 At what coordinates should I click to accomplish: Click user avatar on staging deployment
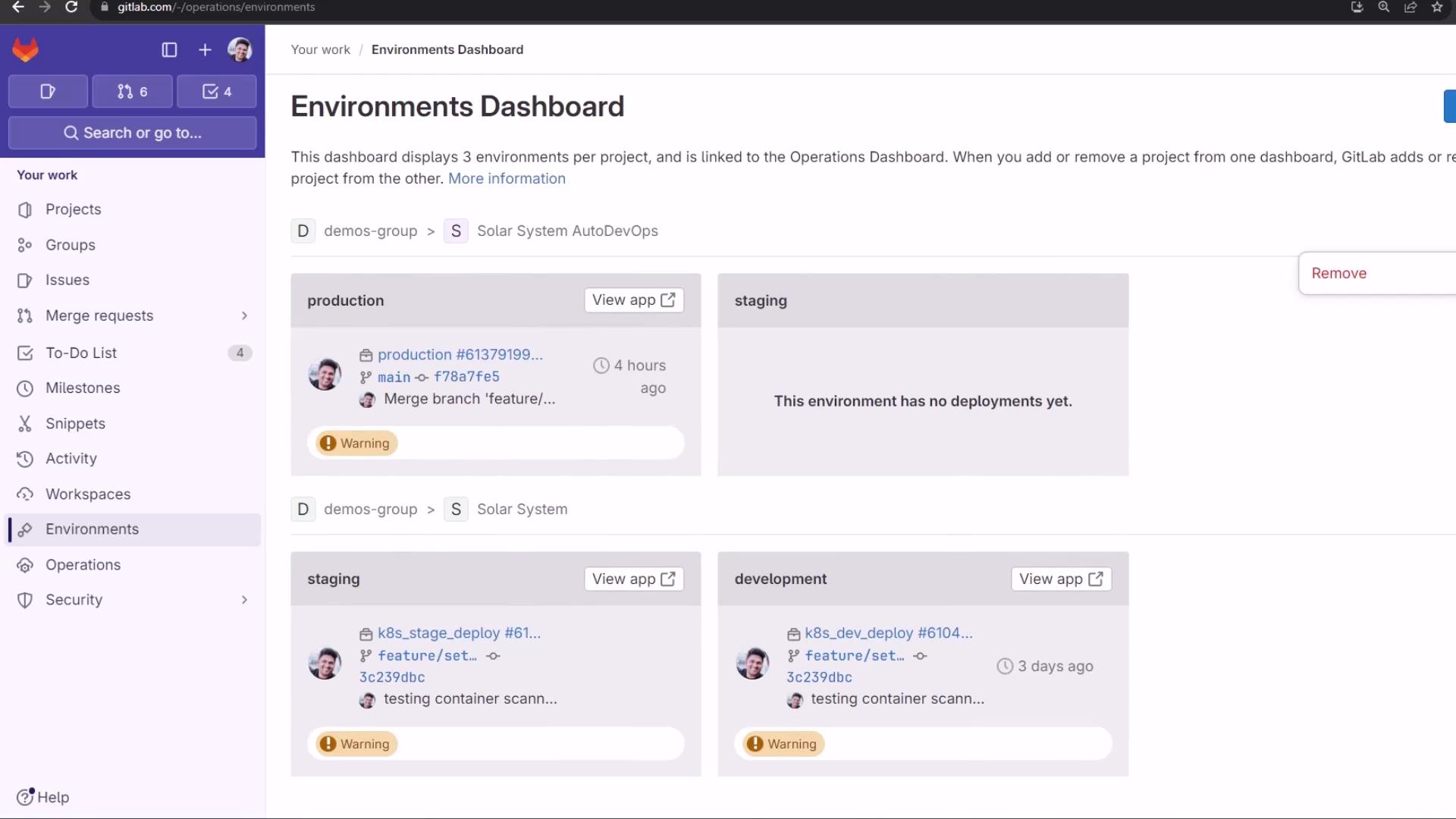325,664
